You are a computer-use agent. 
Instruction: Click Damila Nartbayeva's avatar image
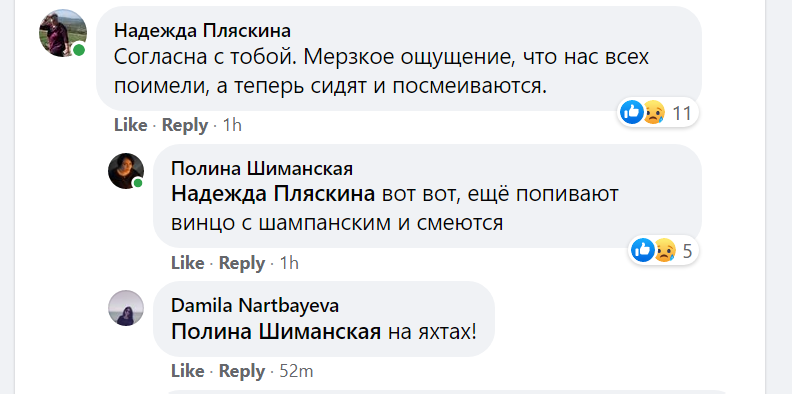coord(126,308)
